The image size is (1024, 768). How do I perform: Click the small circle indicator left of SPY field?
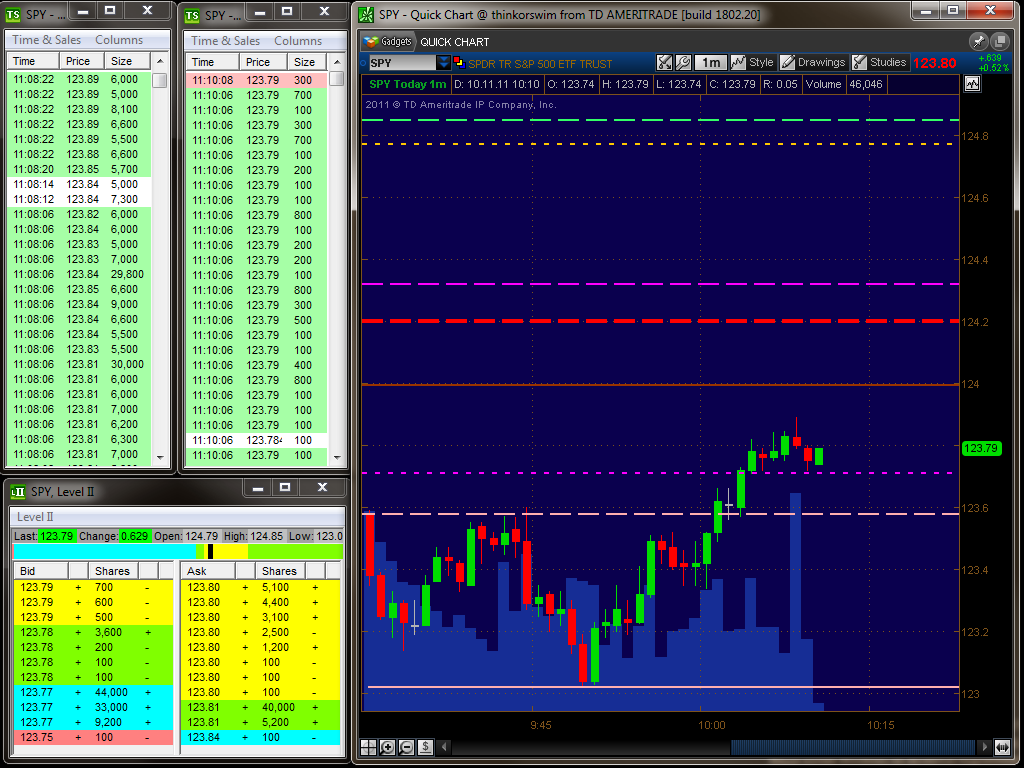pos(364,63)
